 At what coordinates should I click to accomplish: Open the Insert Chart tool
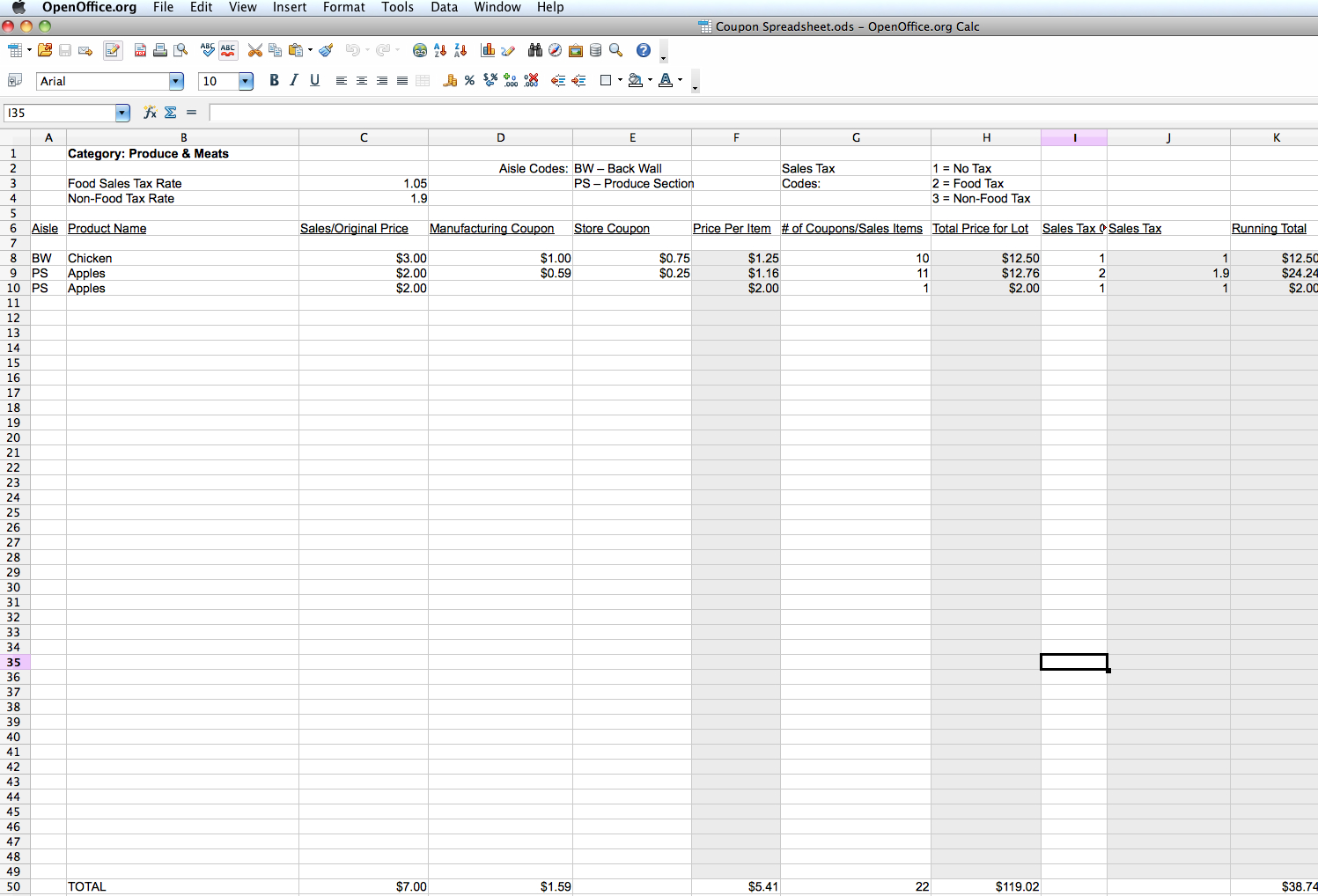488,50
